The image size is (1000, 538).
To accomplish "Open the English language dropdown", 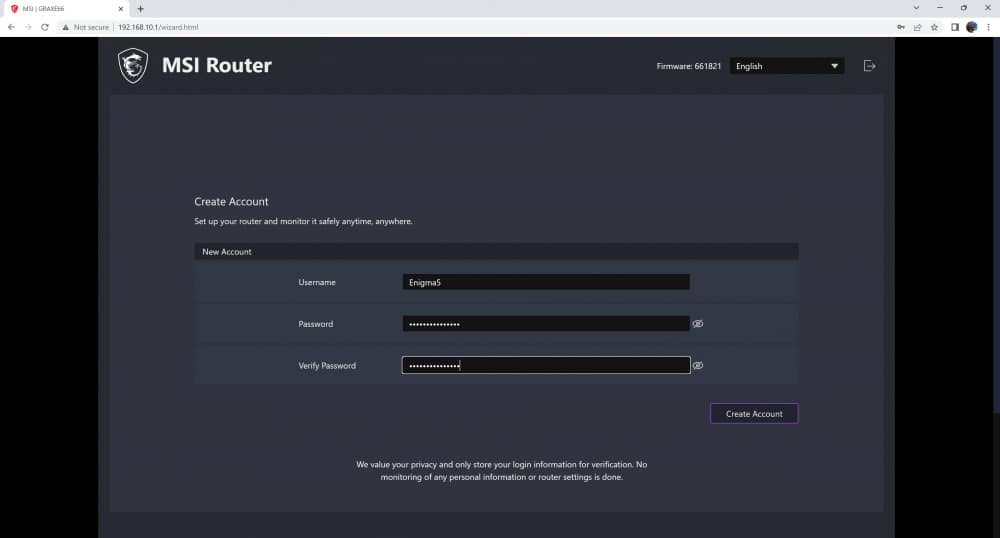I will (787, 66).
